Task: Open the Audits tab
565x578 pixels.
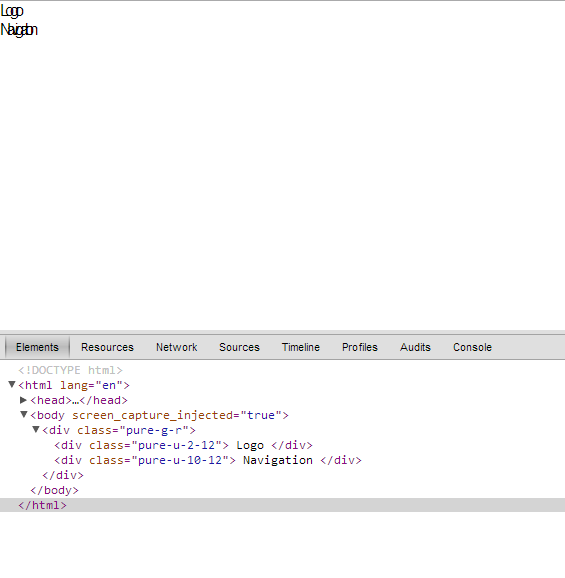Action: click(415, 347)
